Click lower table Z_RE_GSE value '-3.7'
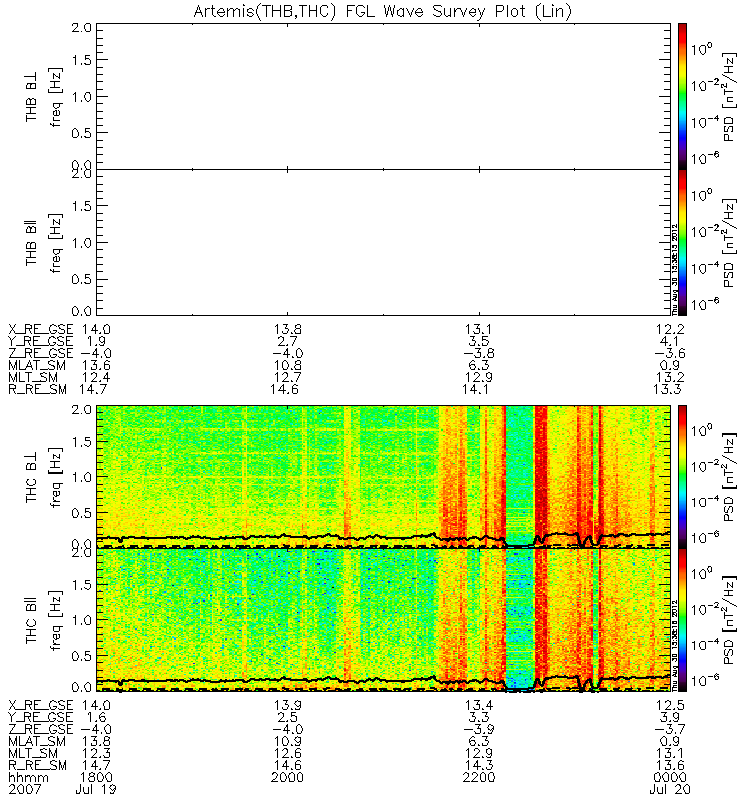Image resolution: width=750 pixels, height=800 pixels. point(670,729)
